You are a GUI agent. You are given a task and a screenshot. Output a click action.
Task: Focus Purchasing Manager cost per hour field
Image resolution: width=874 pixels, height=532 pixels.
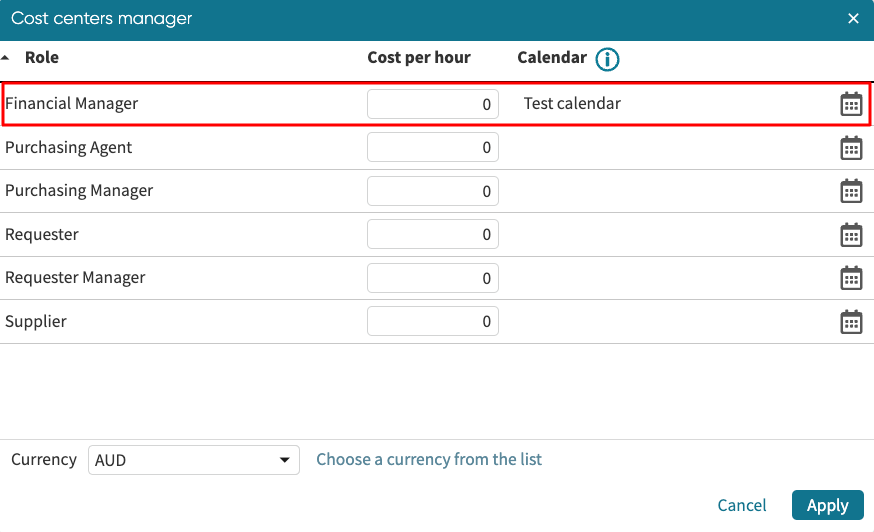point(432,191)
